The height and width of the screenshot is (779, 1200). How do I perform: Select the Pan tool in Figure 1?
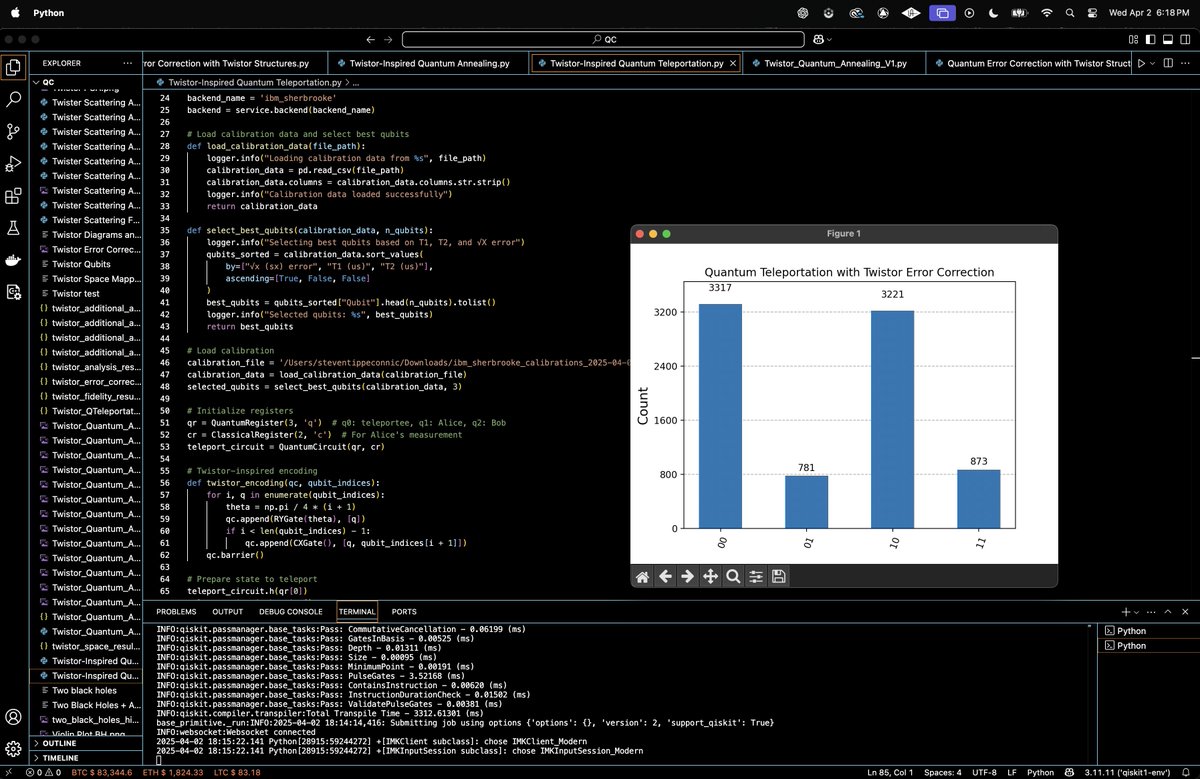tap(711, 576)
